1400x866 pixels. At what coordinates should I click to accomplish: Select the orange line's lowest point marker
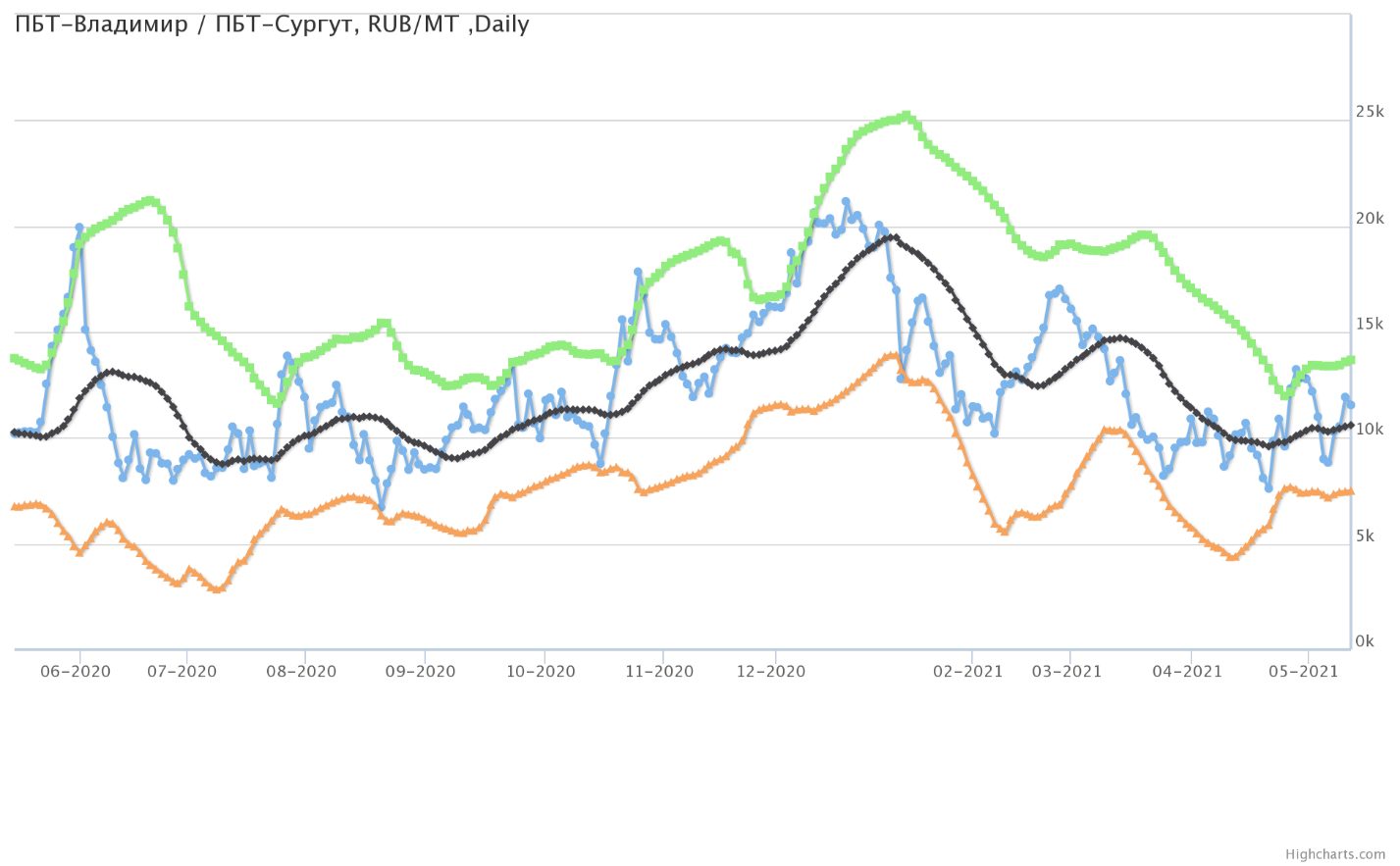click(x=217, y=588)
